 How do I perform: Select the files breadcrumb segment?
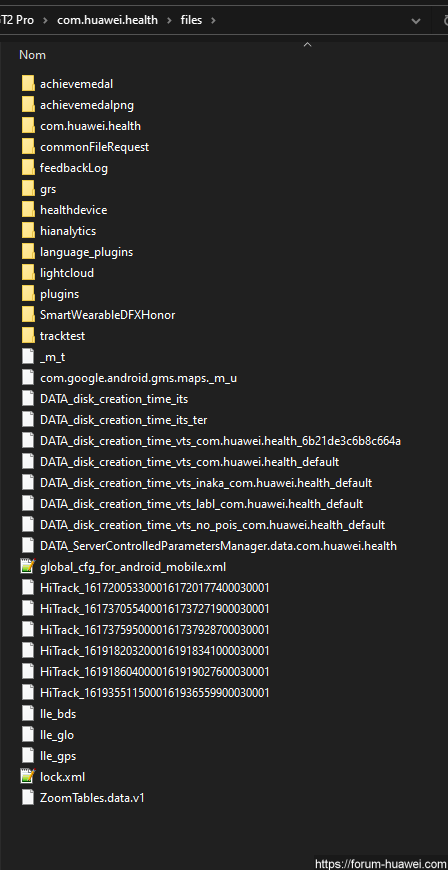[x=191, y=20]
